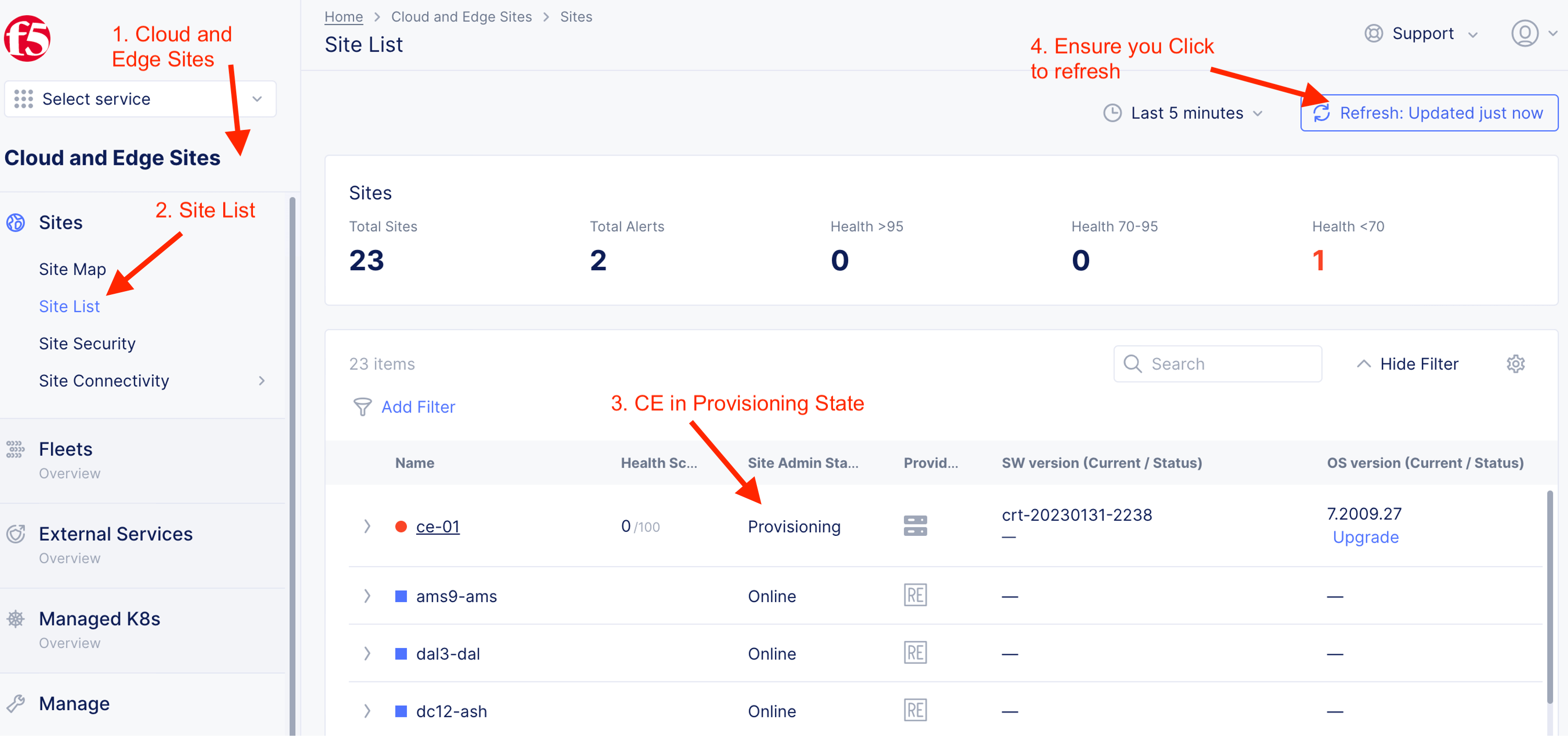Hide Filter toggle in table header
The image size is (1568, 742).
pyautogui.click(x=1407, y=364)
